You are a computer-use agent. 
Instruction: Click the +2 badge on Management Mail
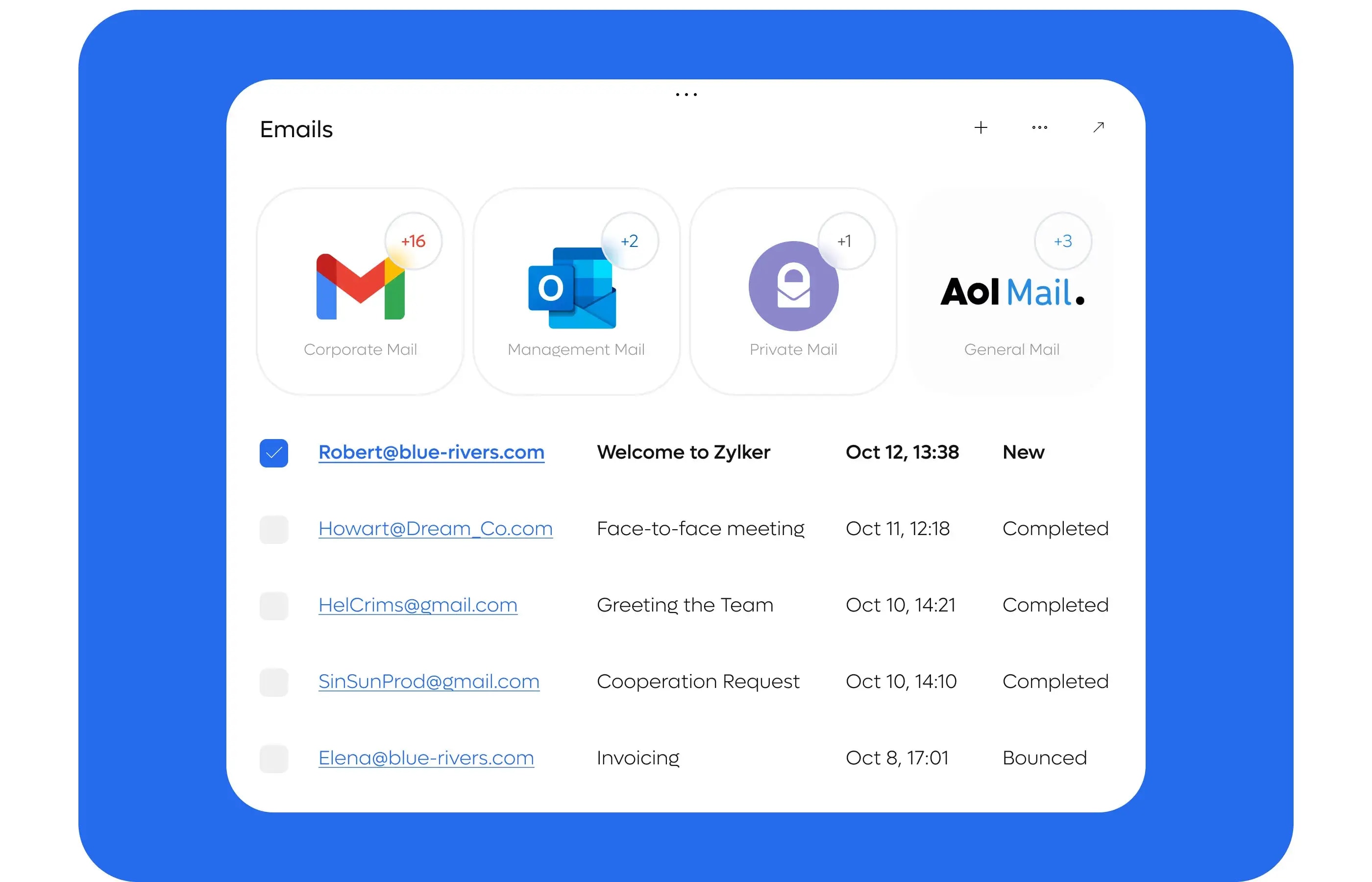629,241
